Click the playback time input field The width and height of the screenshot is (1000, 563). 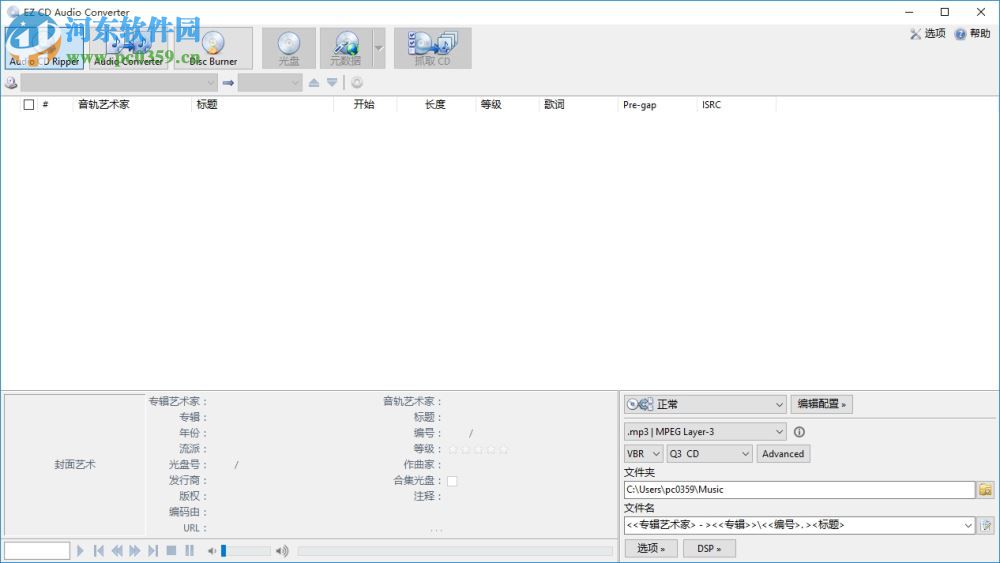click(37, 550)
